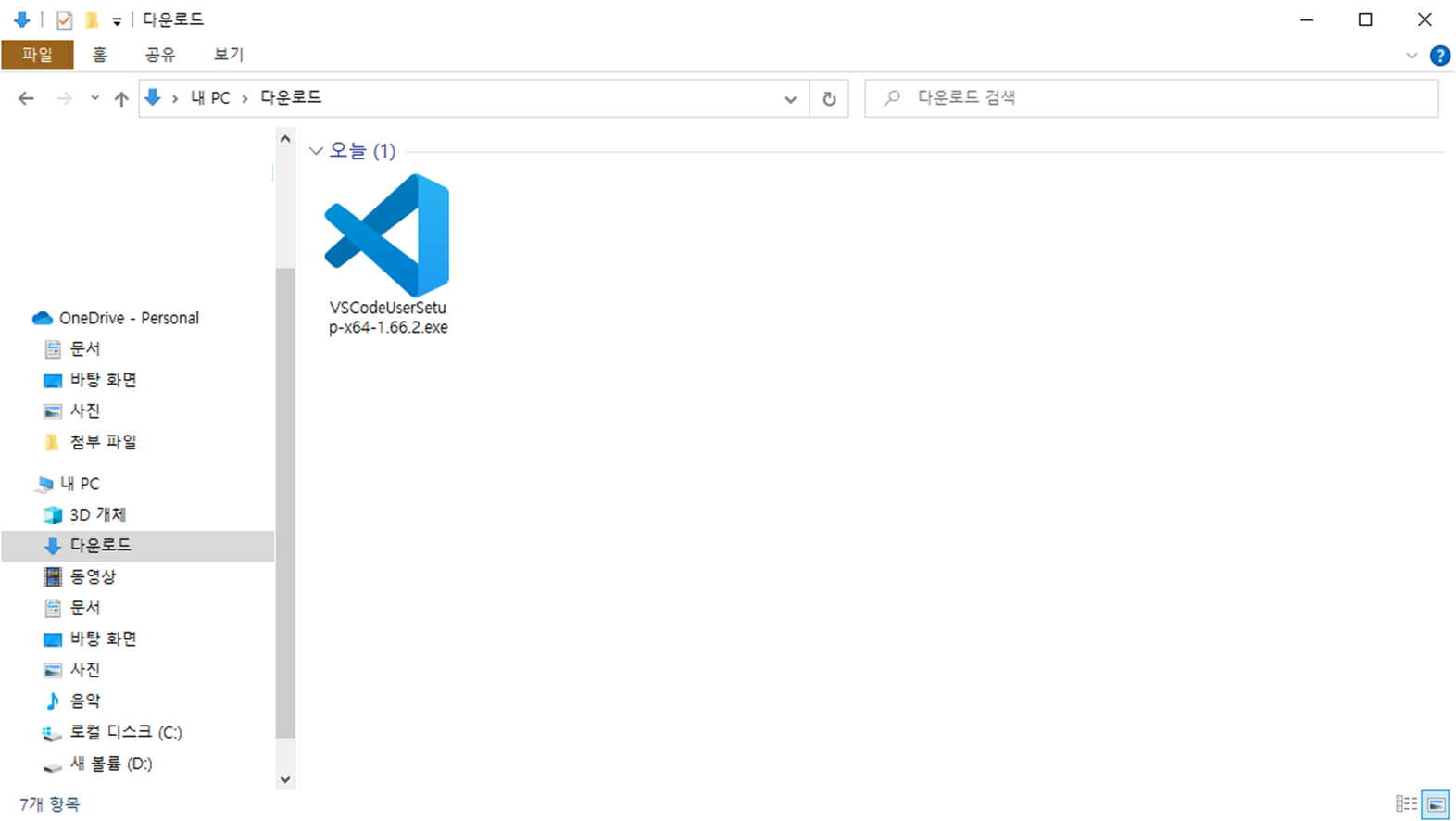Select 내 PC in the address breadcrumb
This screenshot has height=821, width=1456.
(210, 97)
